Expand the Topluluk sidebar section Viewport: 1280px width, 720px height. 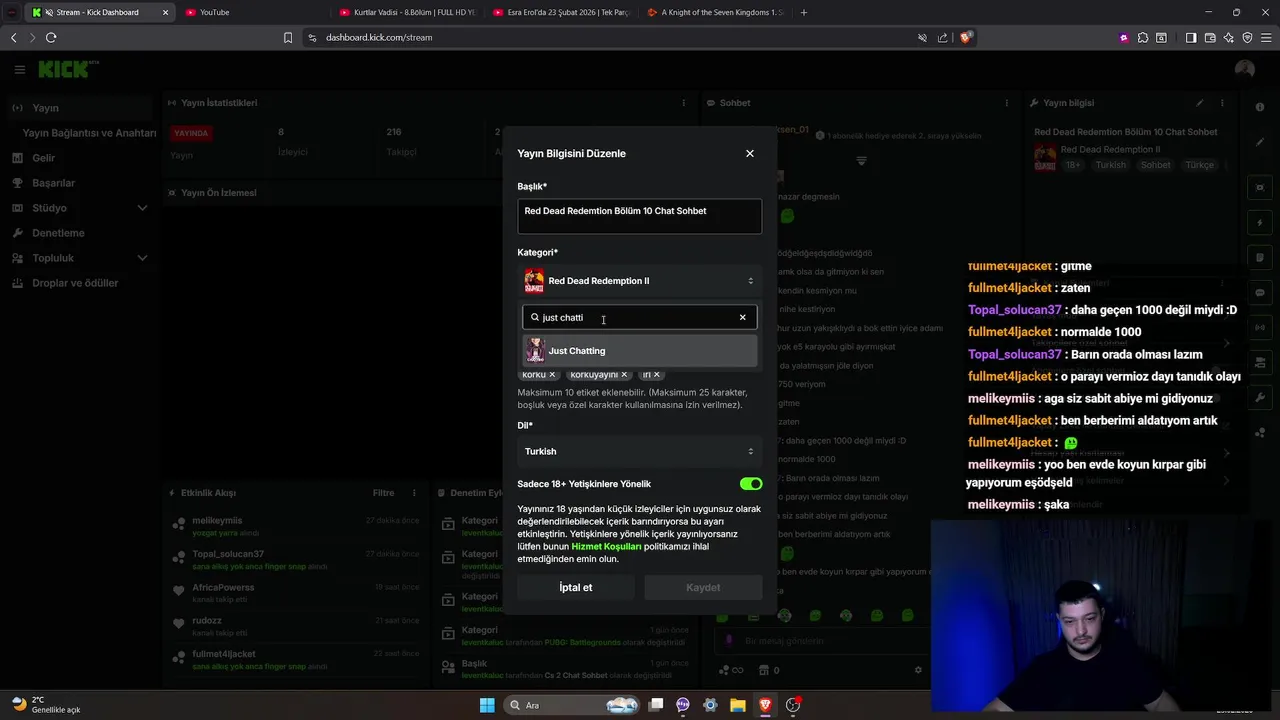click(80, 258)
